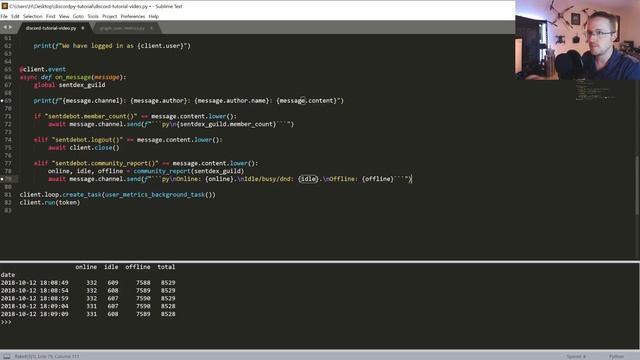Click the 'offline' column header in console
640x360 pixels.
click(138, 267)
